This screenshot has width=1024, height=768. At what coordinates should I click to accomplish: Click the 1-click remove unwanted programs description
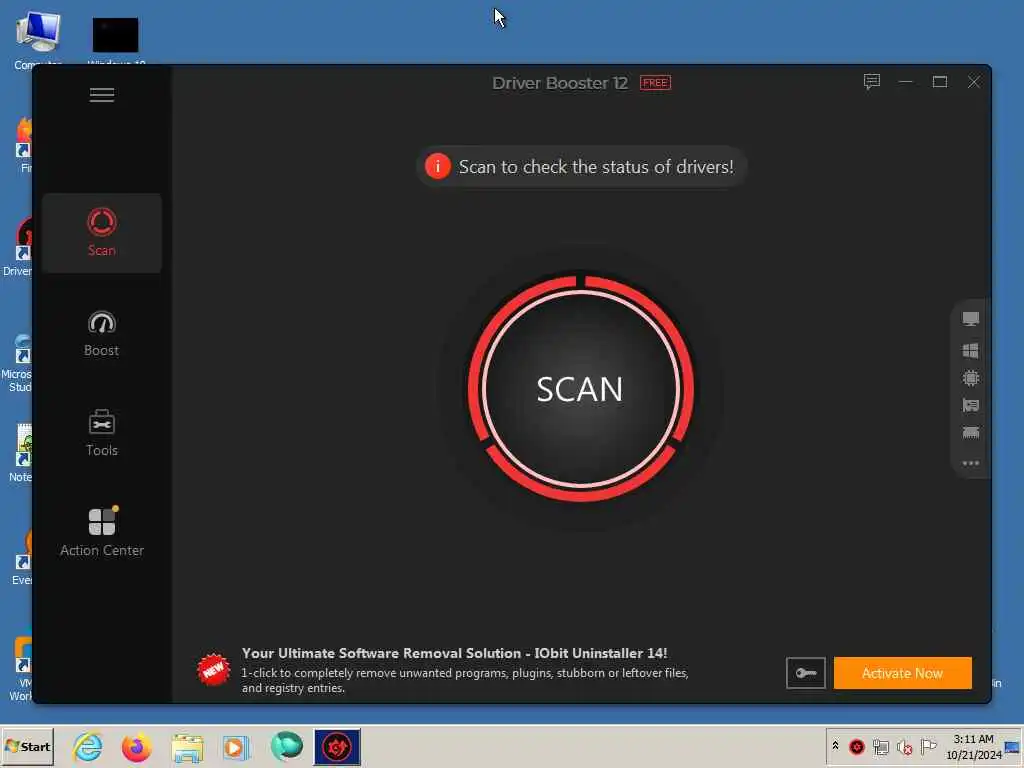(x=465, y=680)
